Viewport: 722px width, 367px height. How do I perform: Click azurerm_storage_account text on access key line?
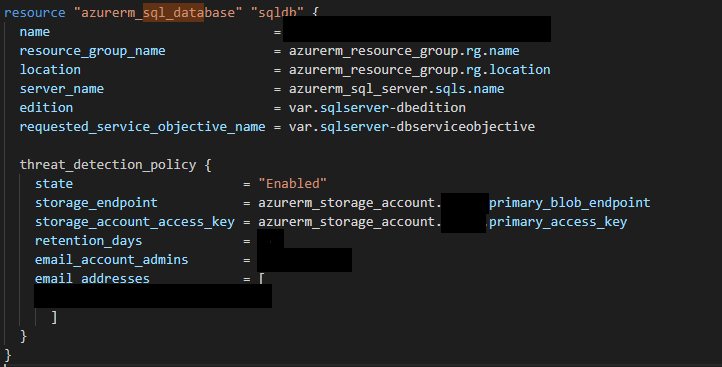point(346,221)
